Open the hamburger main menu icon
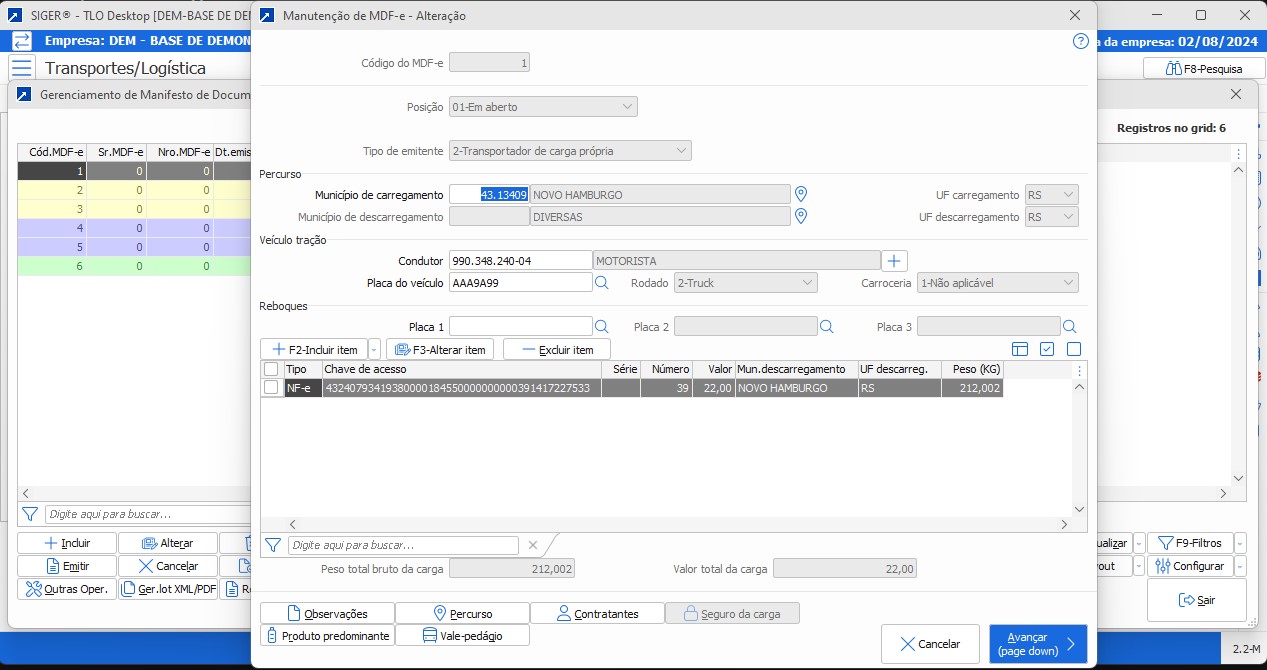The image size is (1267, 670). pos(22,68)
